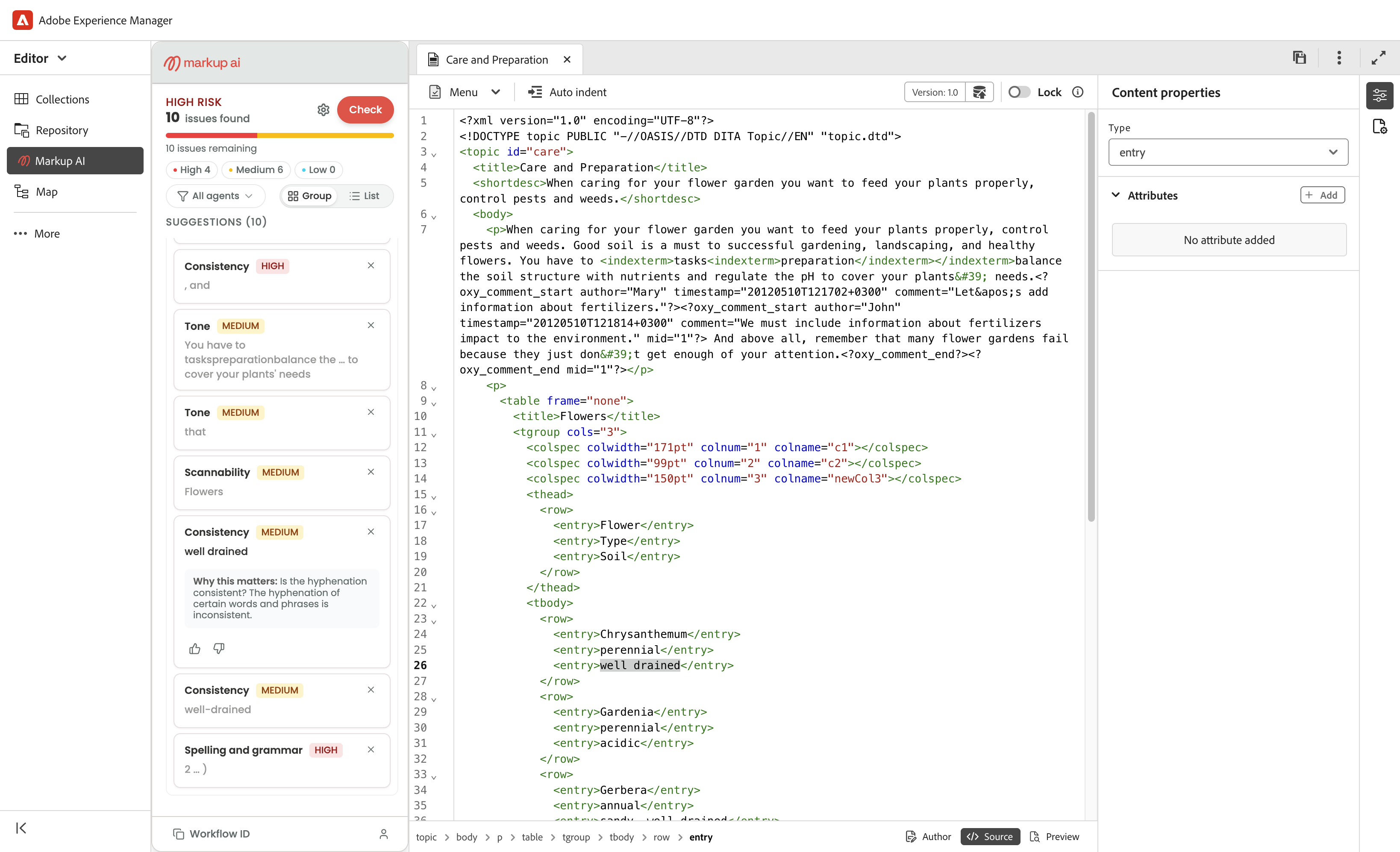Open the Menu dropdown in editor toolbar
The height and width of the screenshot is (852, 1400).
tap(464, 92)
